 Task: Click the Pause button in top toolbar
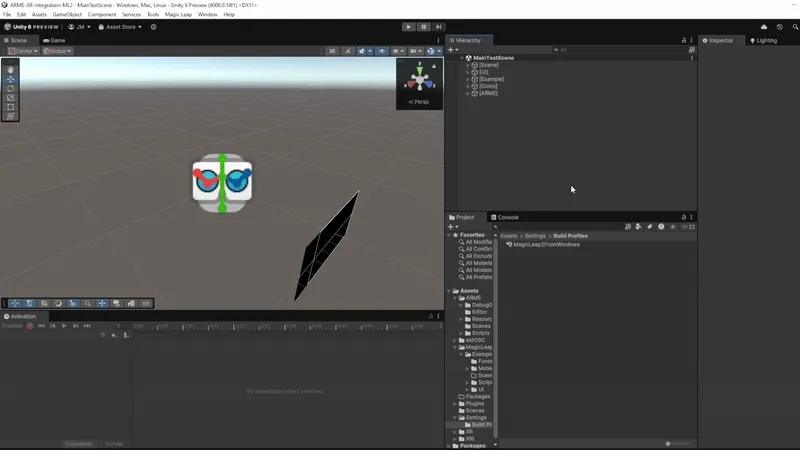click(x=423, y=27)
